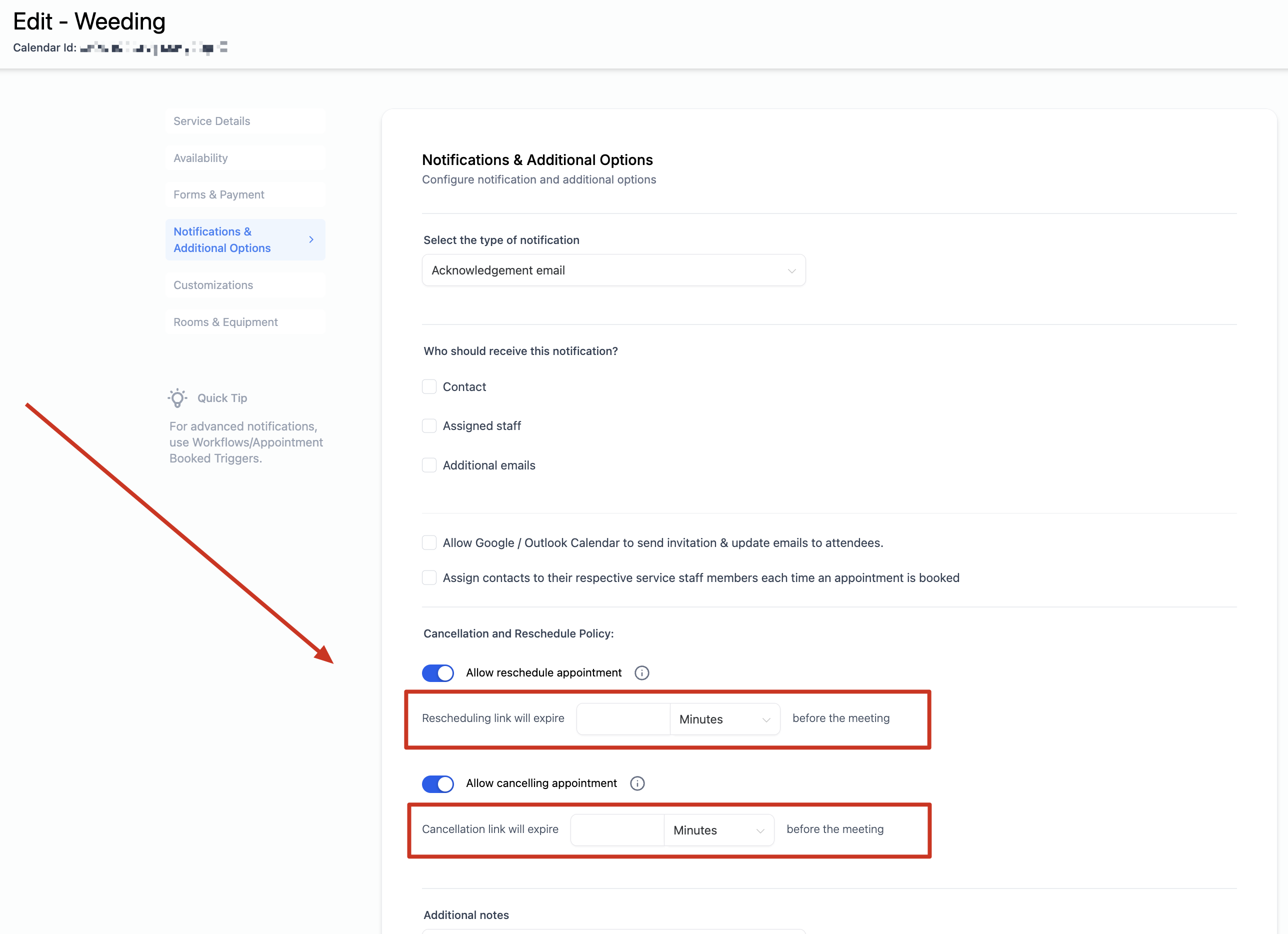The width and height of the screenshot is (1288, 934).
Task: Toggle off Allow cancelling appointment switch
Action: tap(438, 784)
